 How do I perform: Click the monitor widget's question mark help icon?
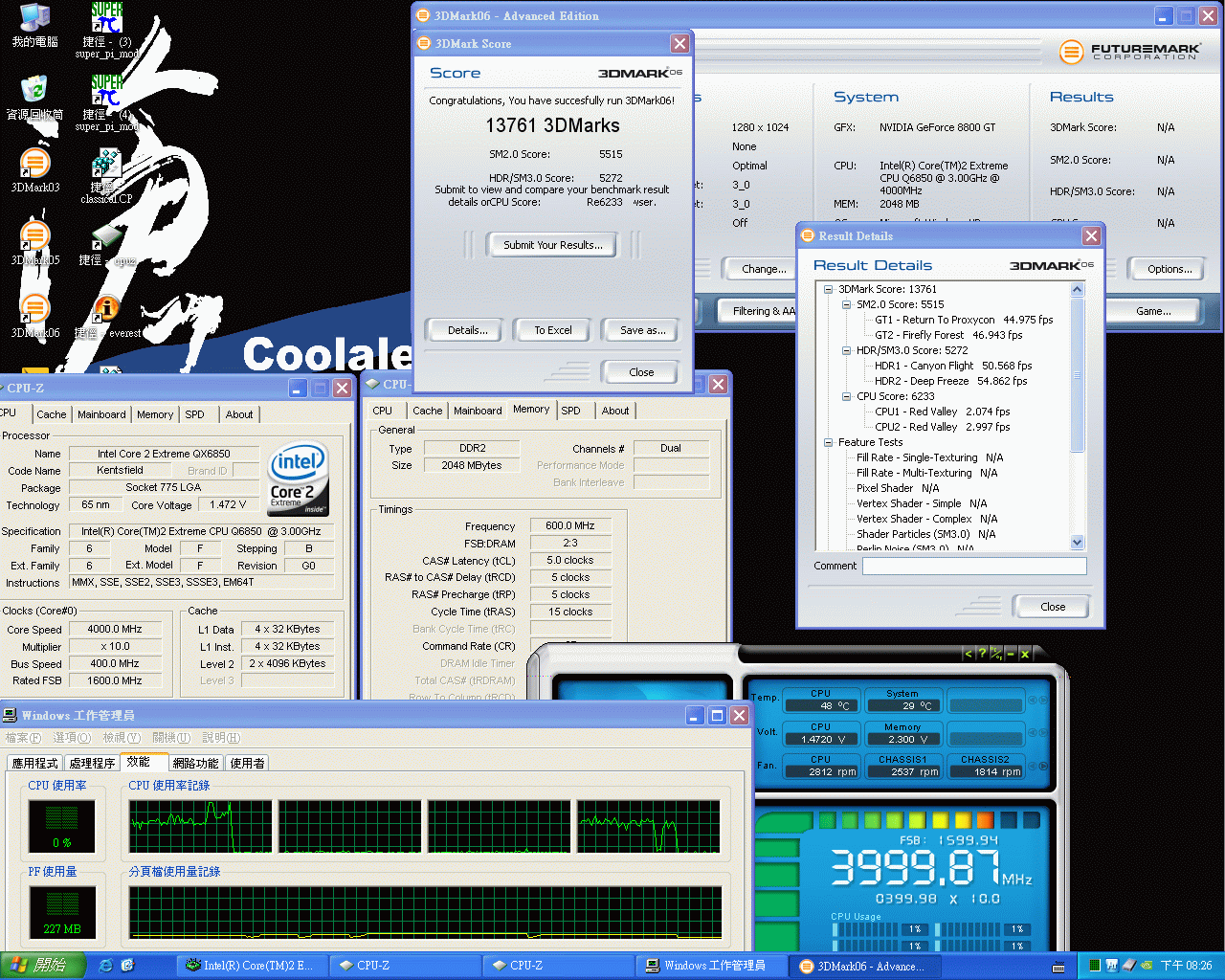click(x=982, y=654)
